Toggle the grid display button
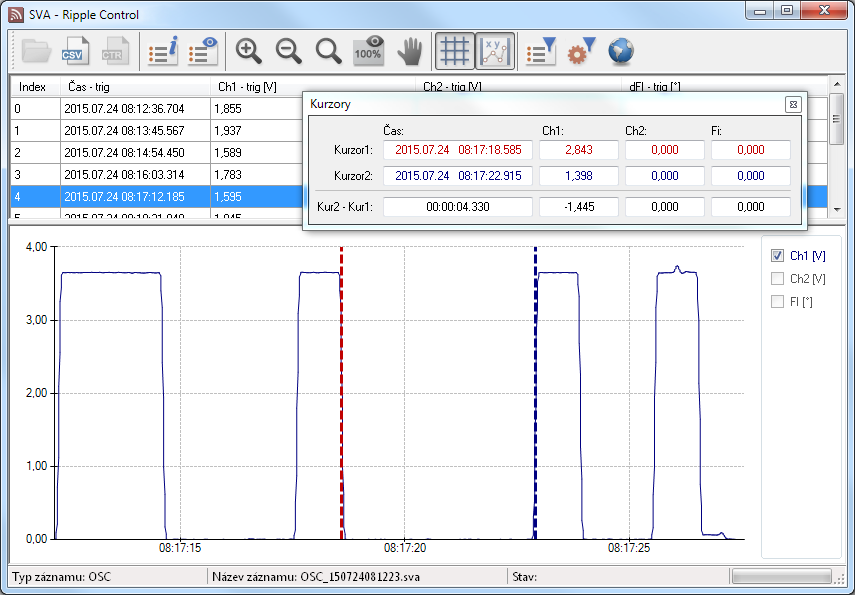 (455, 51)
